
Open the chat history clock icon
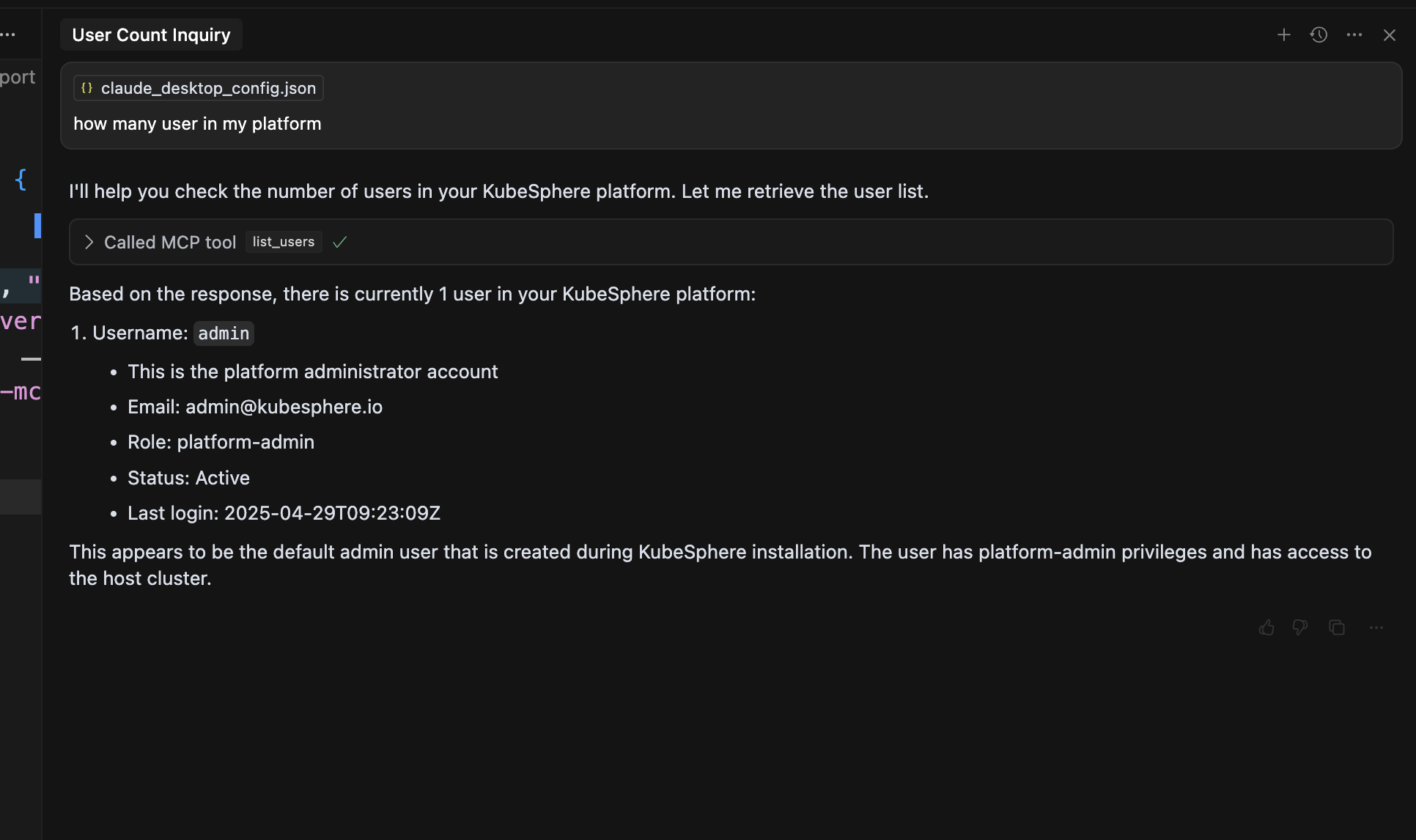click(1319, 35)
